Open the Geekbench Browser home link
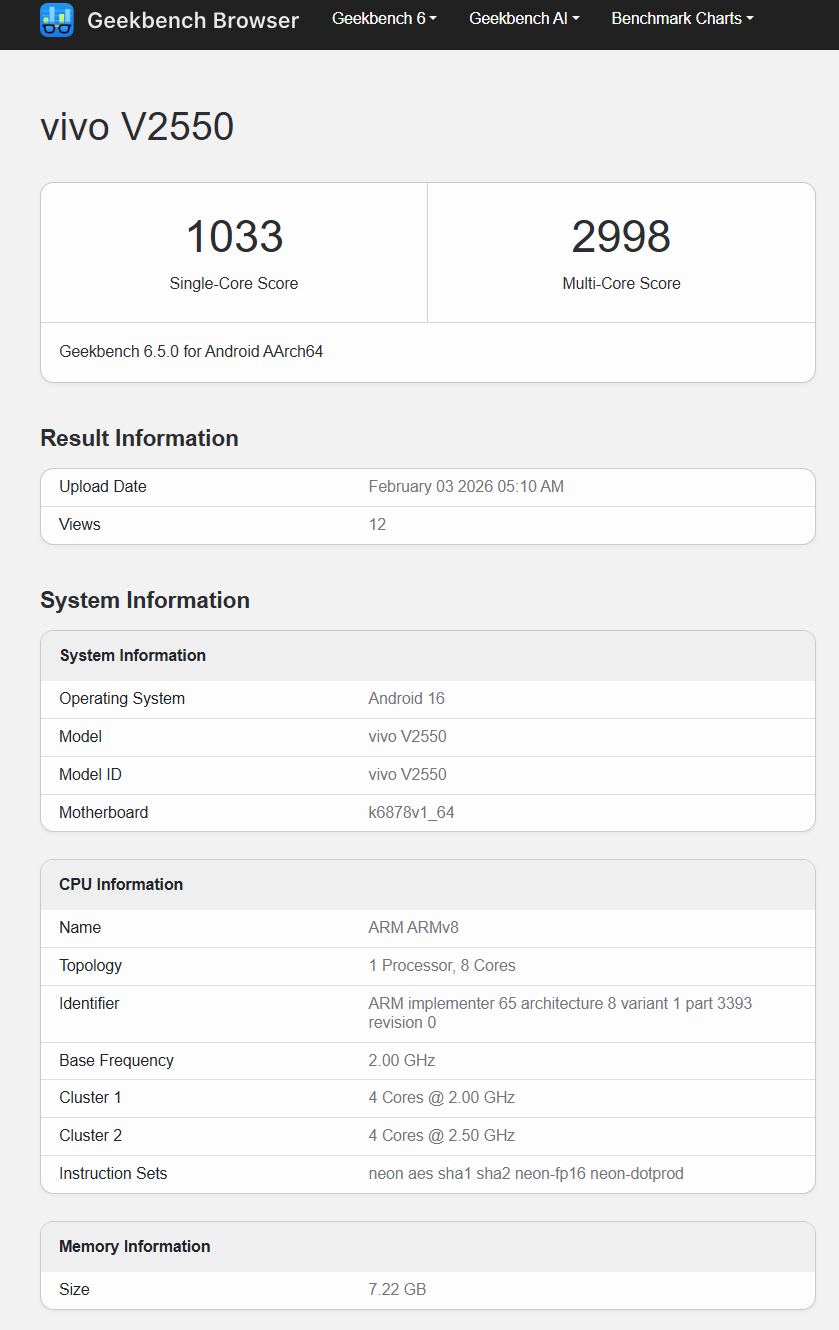 pos(192,20)
